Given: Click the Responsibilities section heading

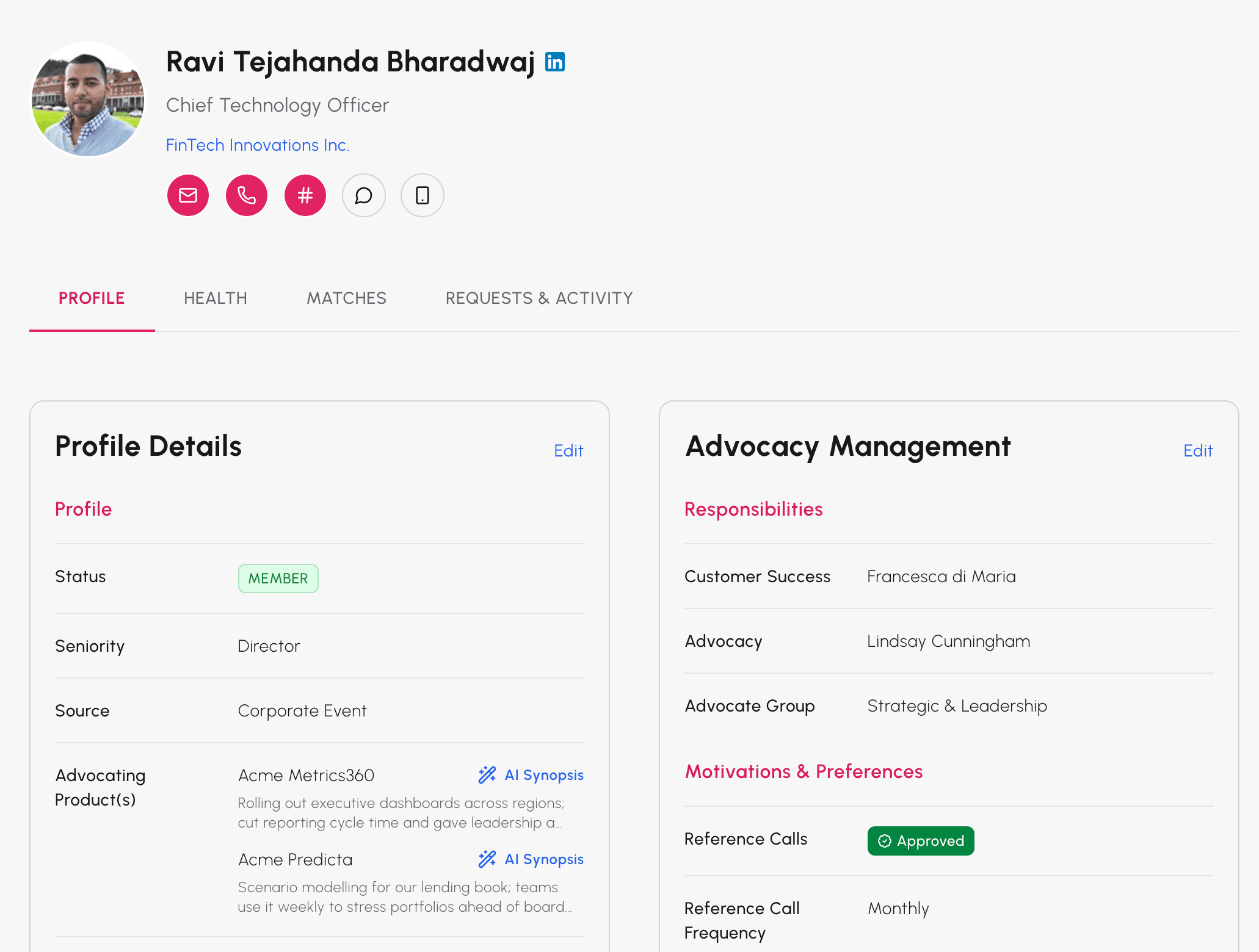Looking at the screenshot, I should click(x=753, y=509).
